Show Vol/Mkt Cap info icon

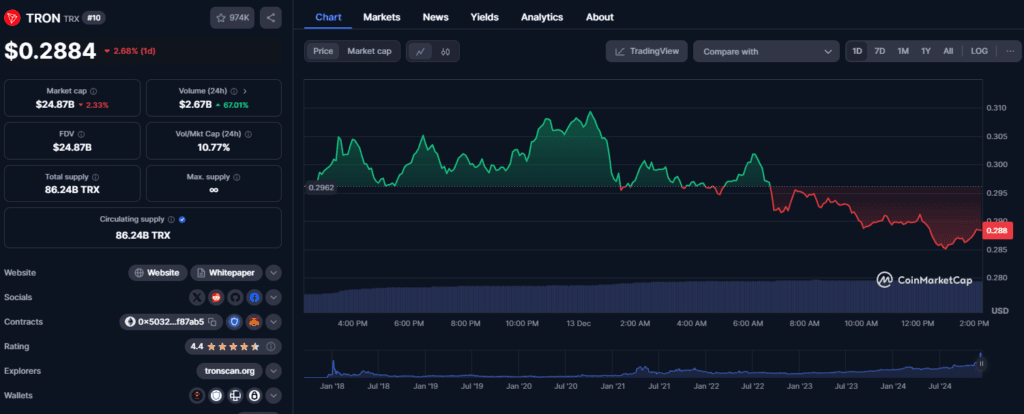pyautogui.click(x=248, y=134)
